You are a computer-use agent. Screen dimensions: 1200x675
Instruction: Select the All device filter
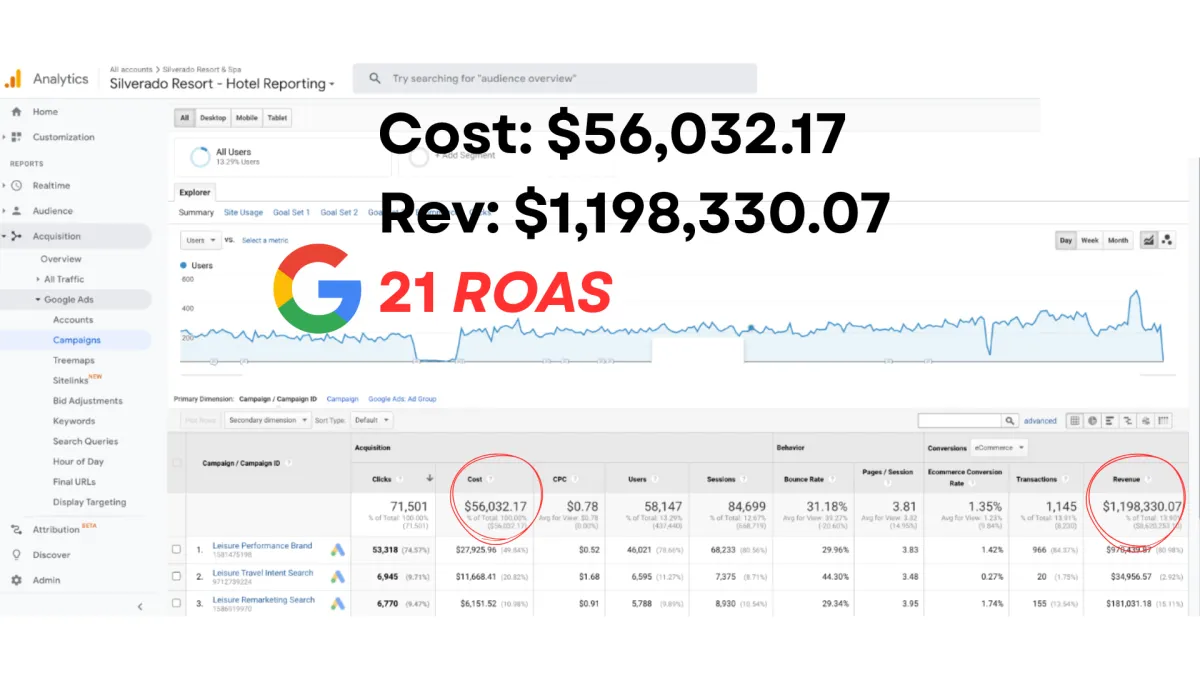coord(184,118)
